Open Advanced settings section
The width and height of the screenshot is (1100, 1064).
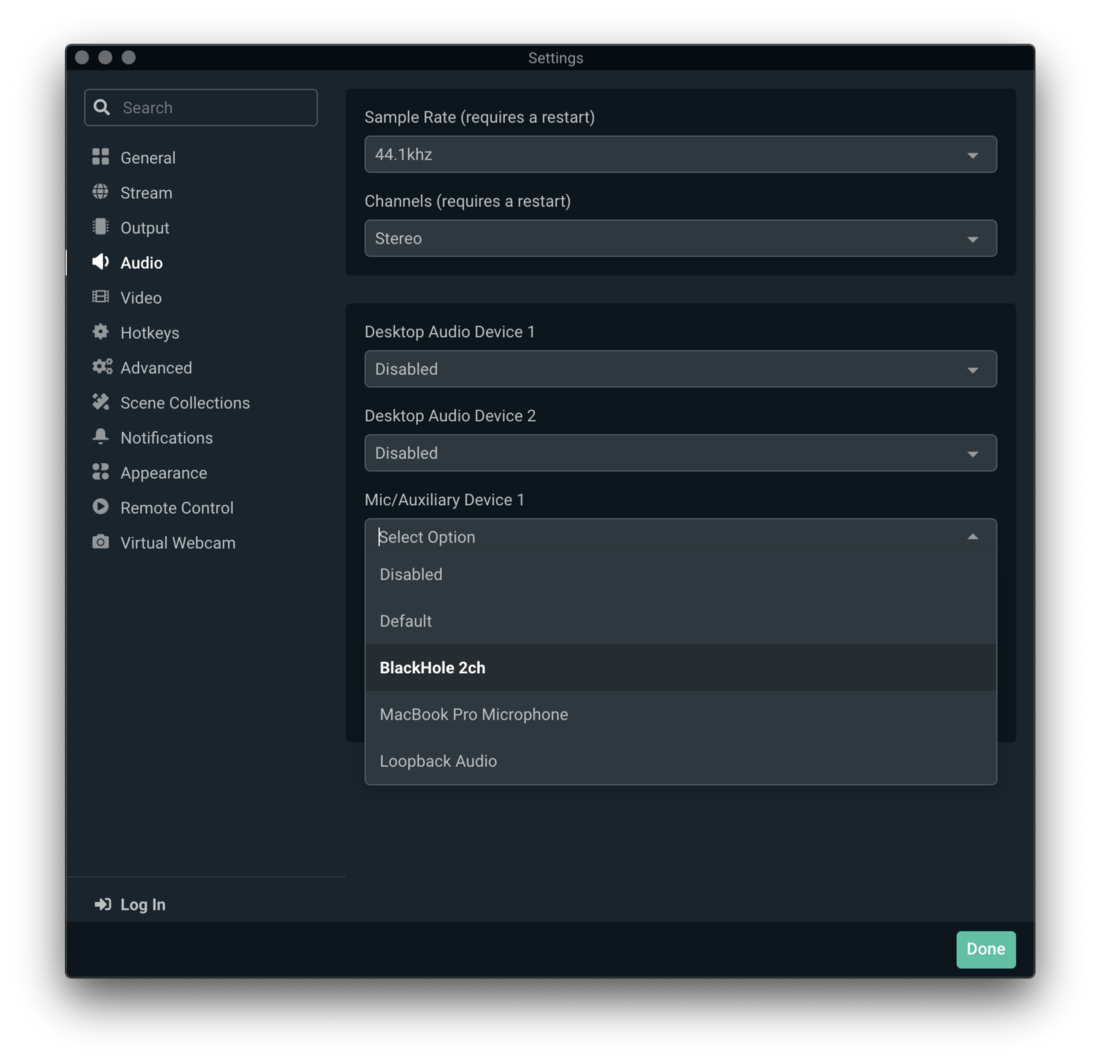coord(156,368)
